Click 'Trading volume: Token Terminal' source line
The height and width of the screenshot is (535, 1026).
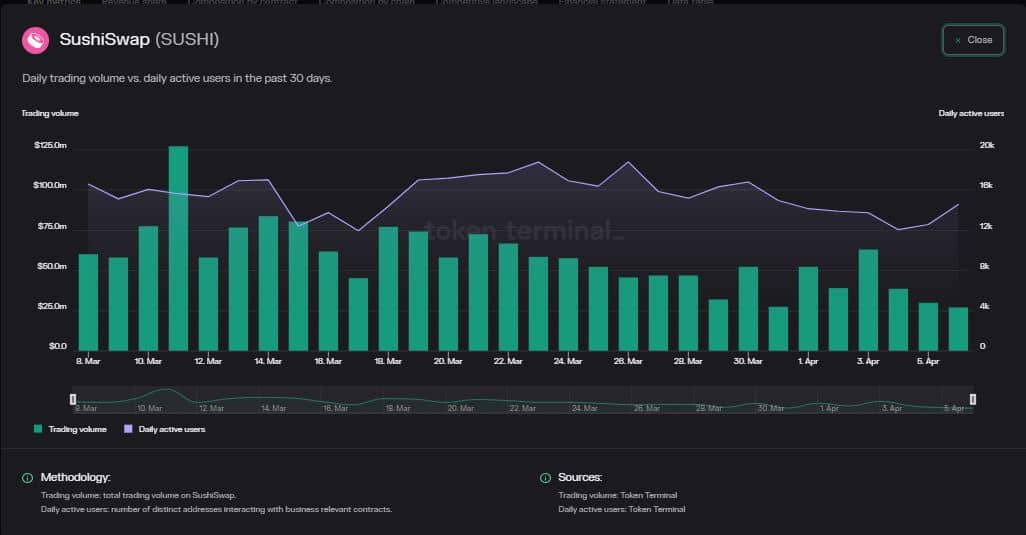618,495
